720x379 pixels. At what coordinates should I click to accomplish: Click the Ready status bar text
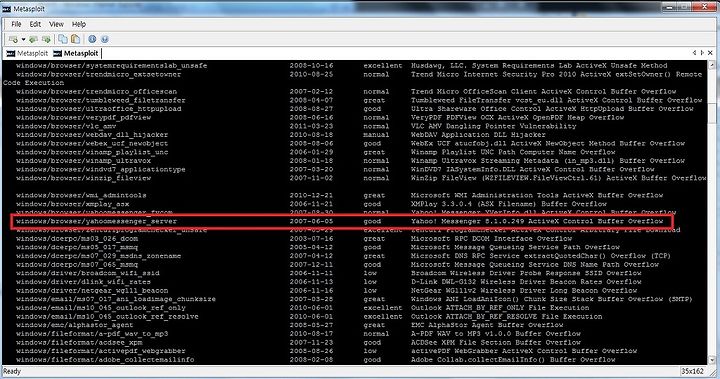pos(12,371)
